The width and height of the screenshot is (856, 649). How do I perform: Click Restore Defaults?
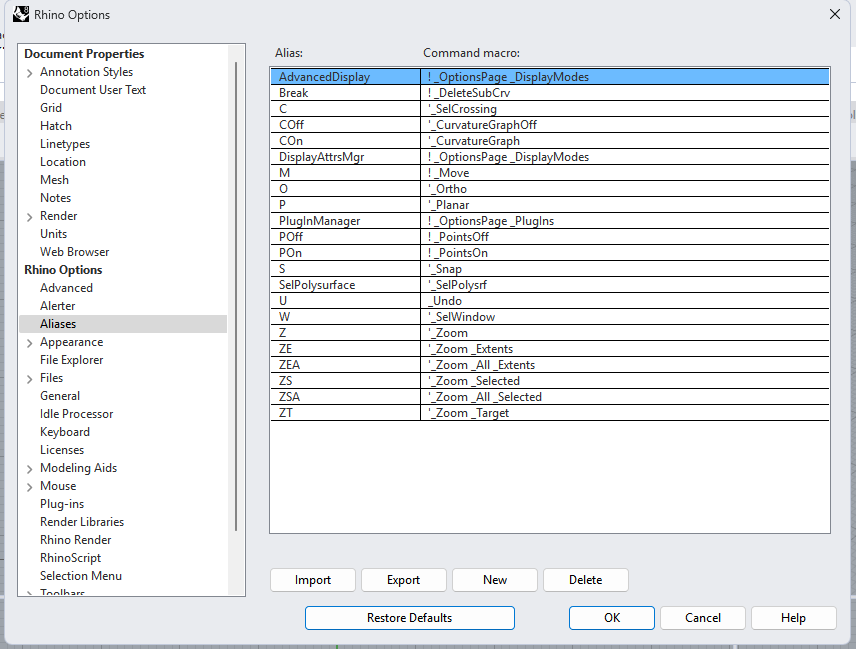click(x=409, y=618)
